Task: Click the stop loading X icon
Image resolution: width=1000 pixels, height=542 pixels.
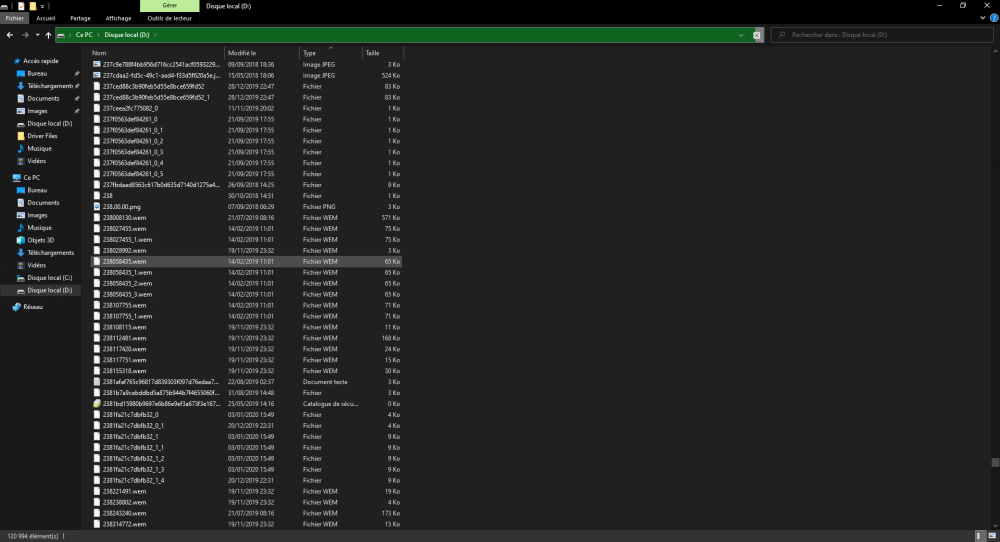Action: [x=757, y=35]
